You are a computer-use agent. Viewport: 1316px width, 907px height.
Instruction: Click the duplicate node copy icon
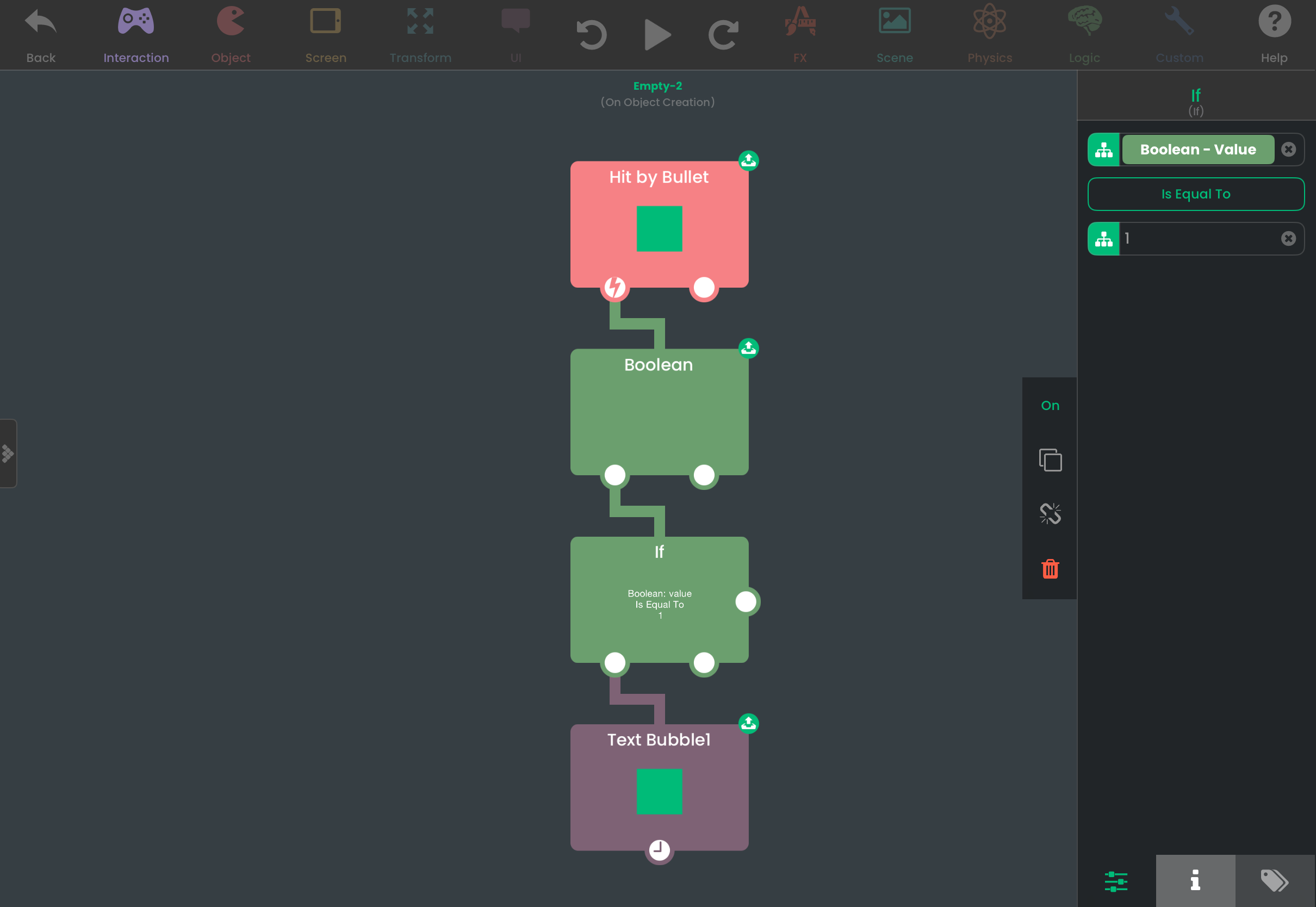click(x=1050, y=459)
